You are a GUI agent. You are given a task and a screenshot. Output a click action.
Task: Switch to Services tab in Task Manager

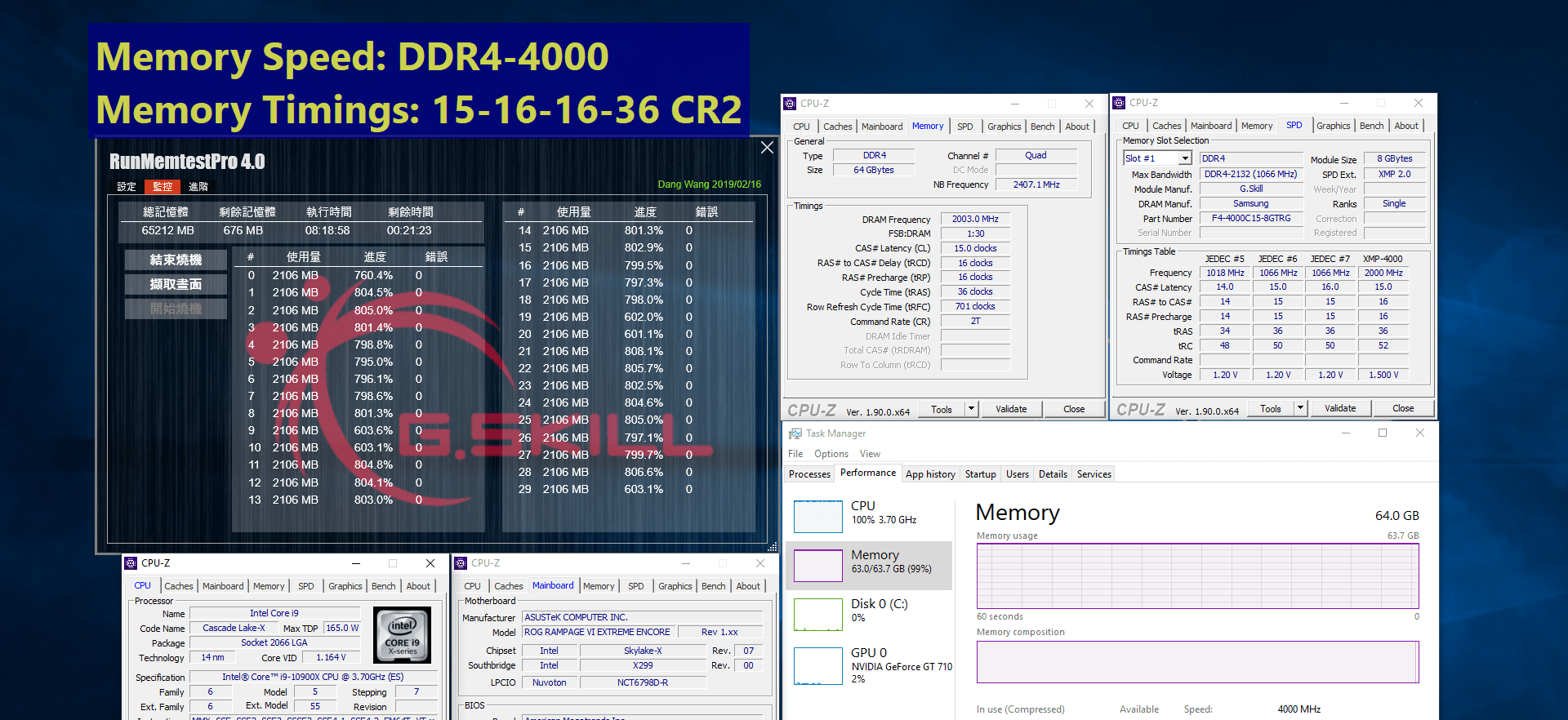1094,474
